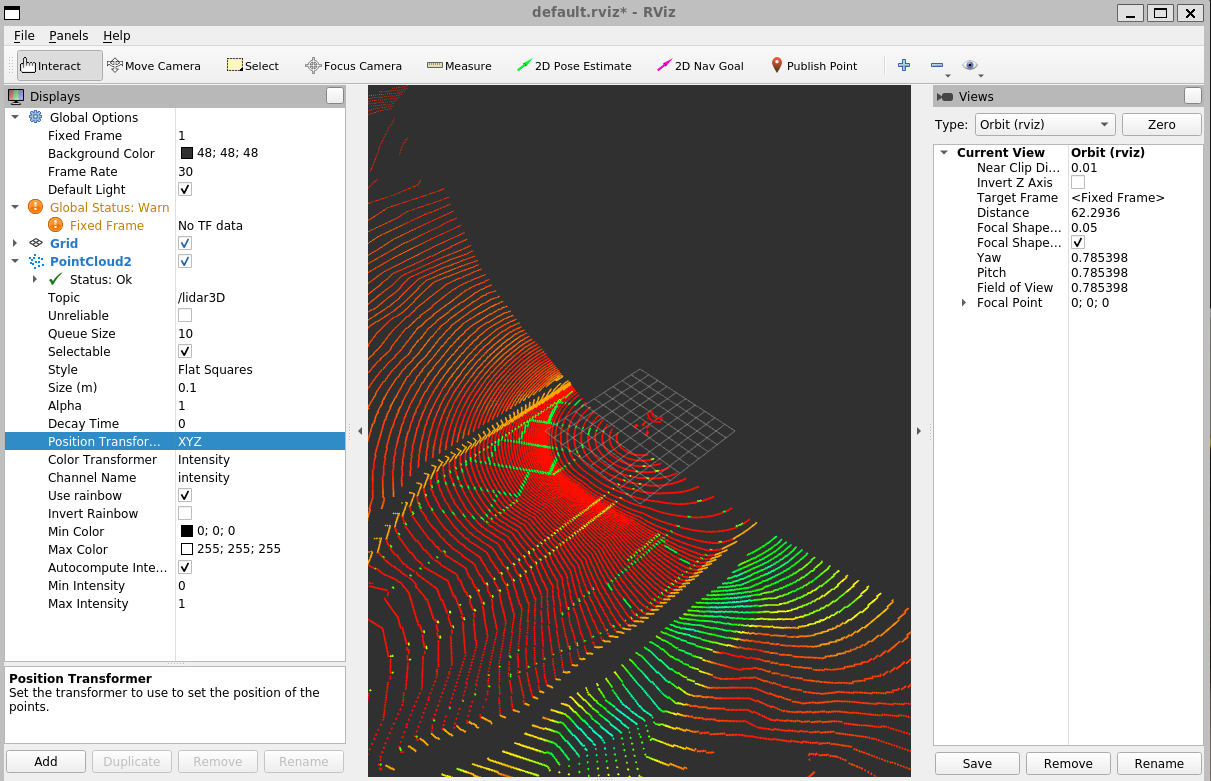This screenshot has height=781, width=1211.
Task: Click the blue plus add-tool icon
Action: coord(904,65)
